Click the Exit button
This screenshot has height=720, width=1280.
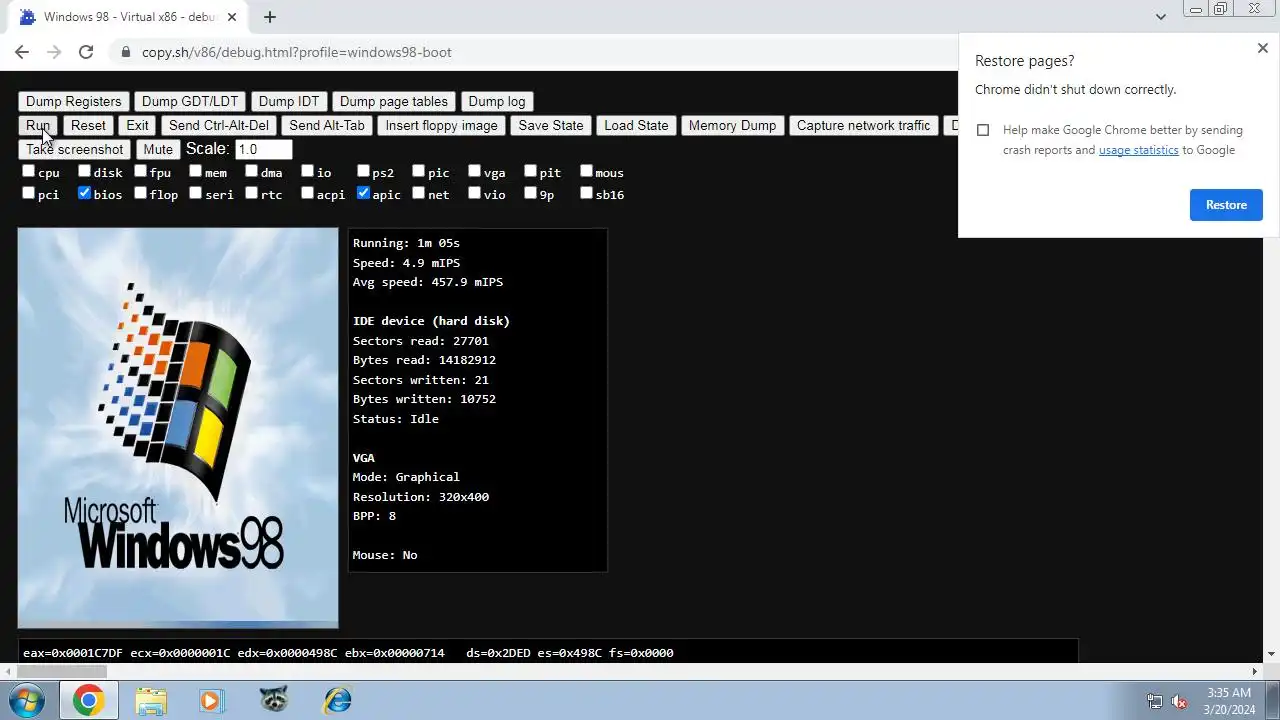click(x=137, y=125)
